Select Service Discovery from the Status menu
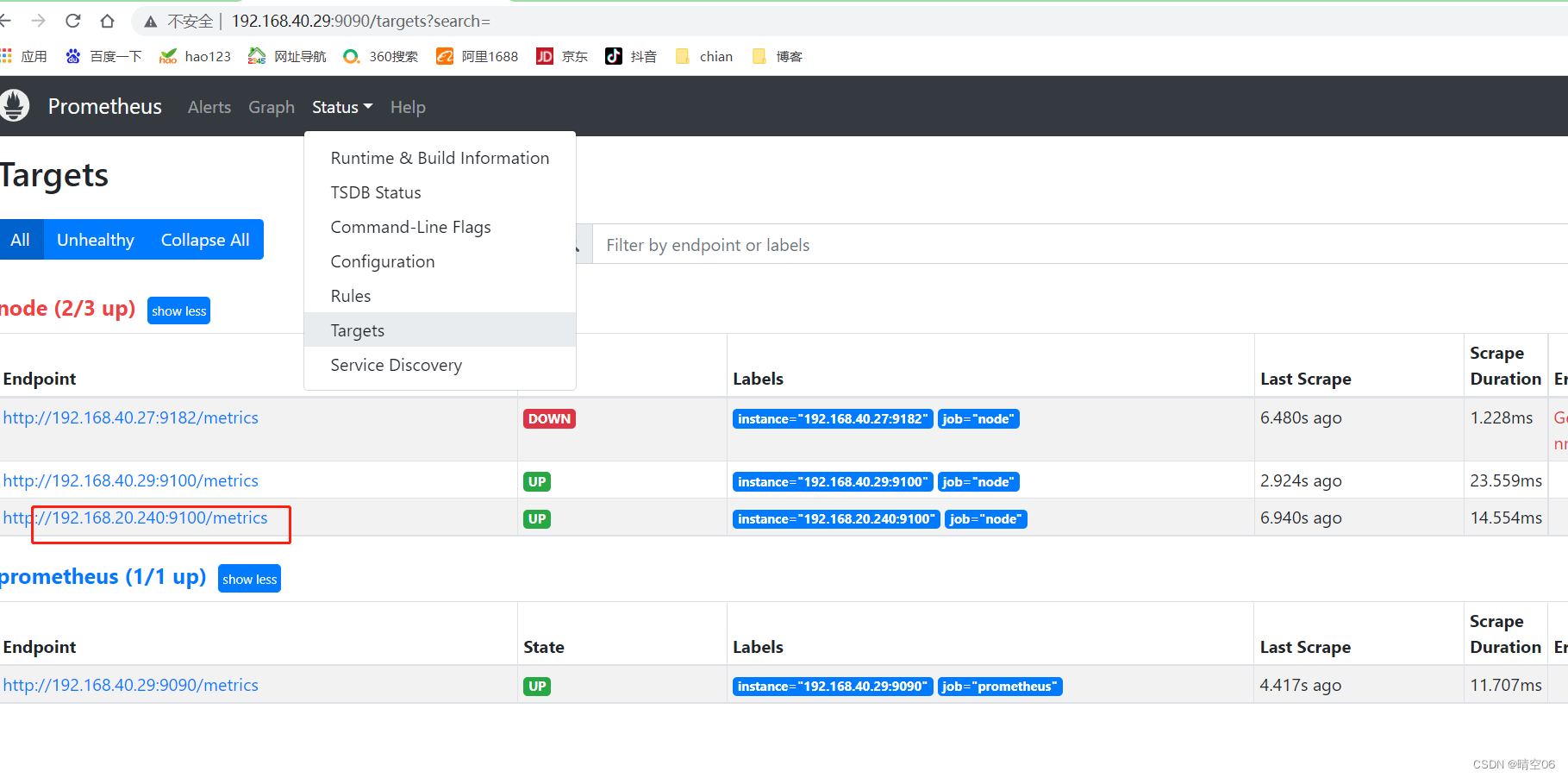 [396, 365]
